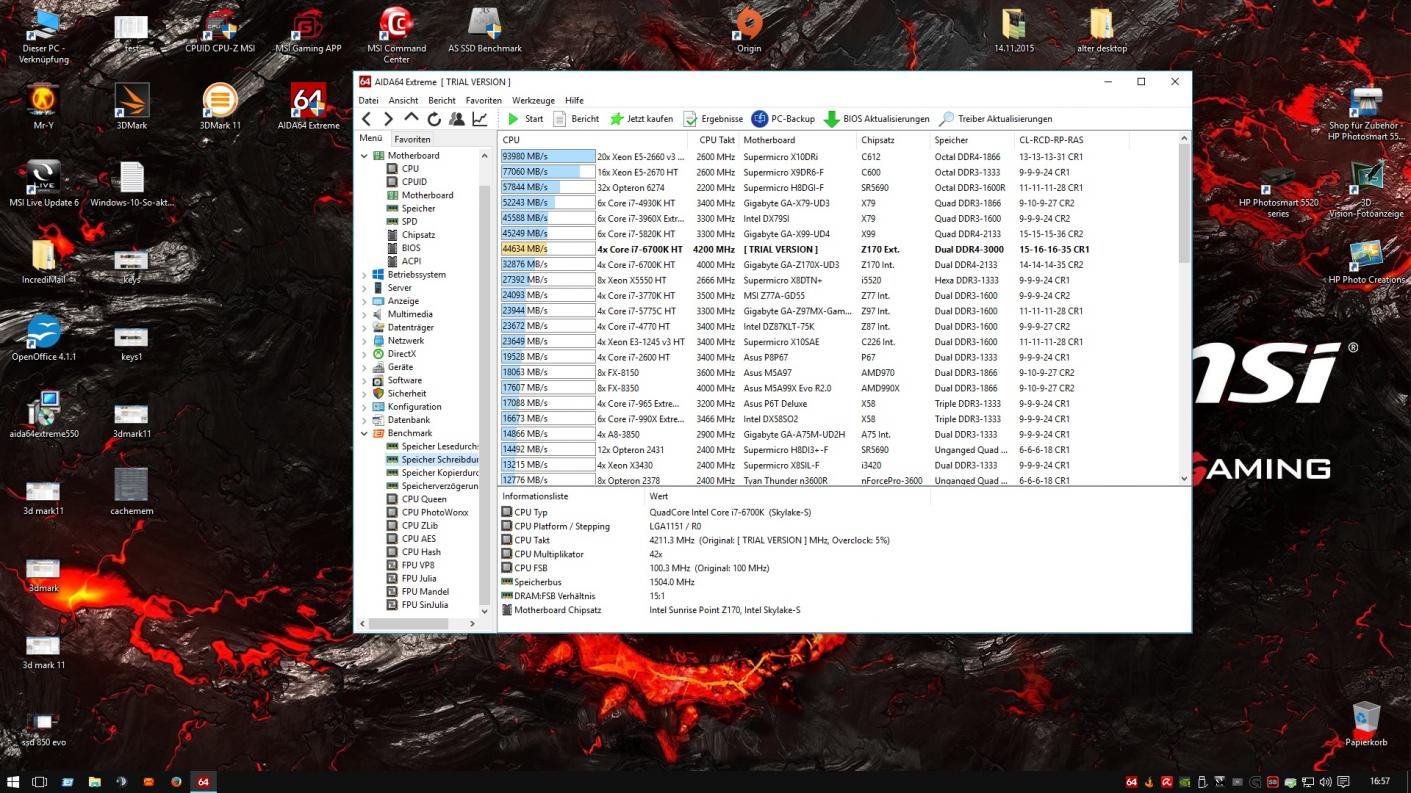The width and height of the screenshot is (1411, 793).
Task: Select the 44634 MB/s i7-6700K highlighted row
Action: coord(839,249)
